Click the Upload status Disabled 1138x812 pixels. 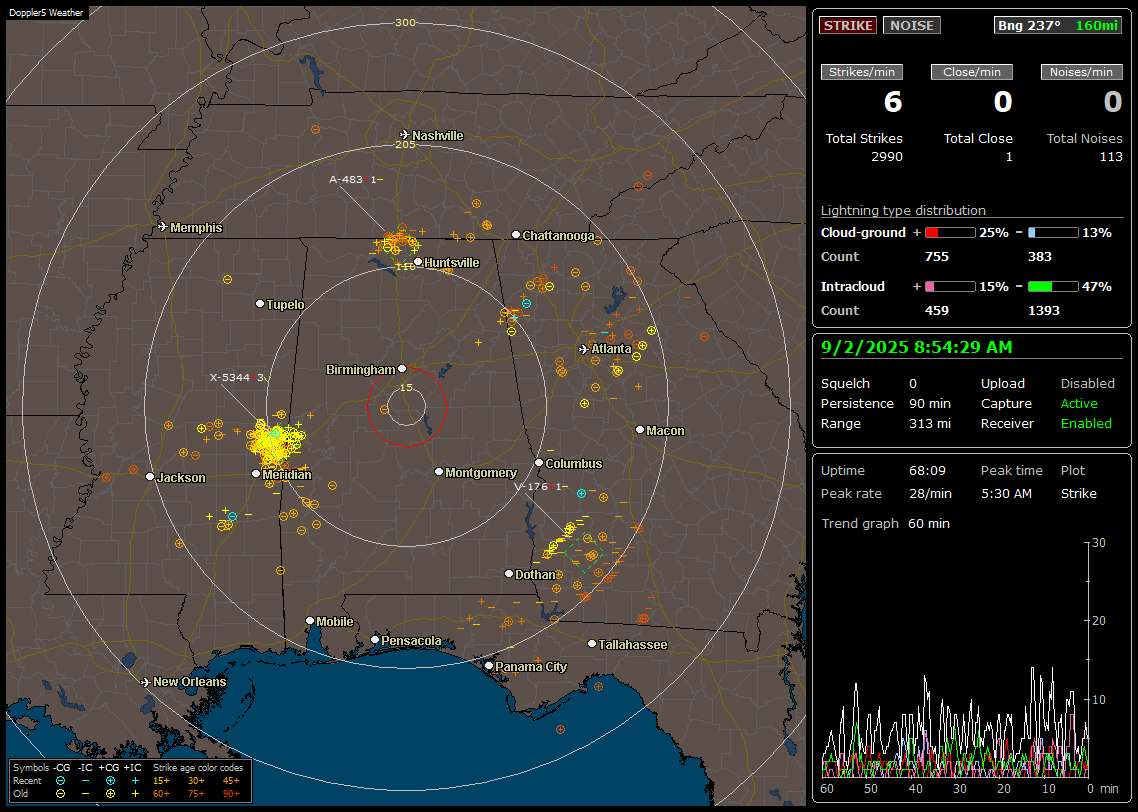tap(1087, 384)
